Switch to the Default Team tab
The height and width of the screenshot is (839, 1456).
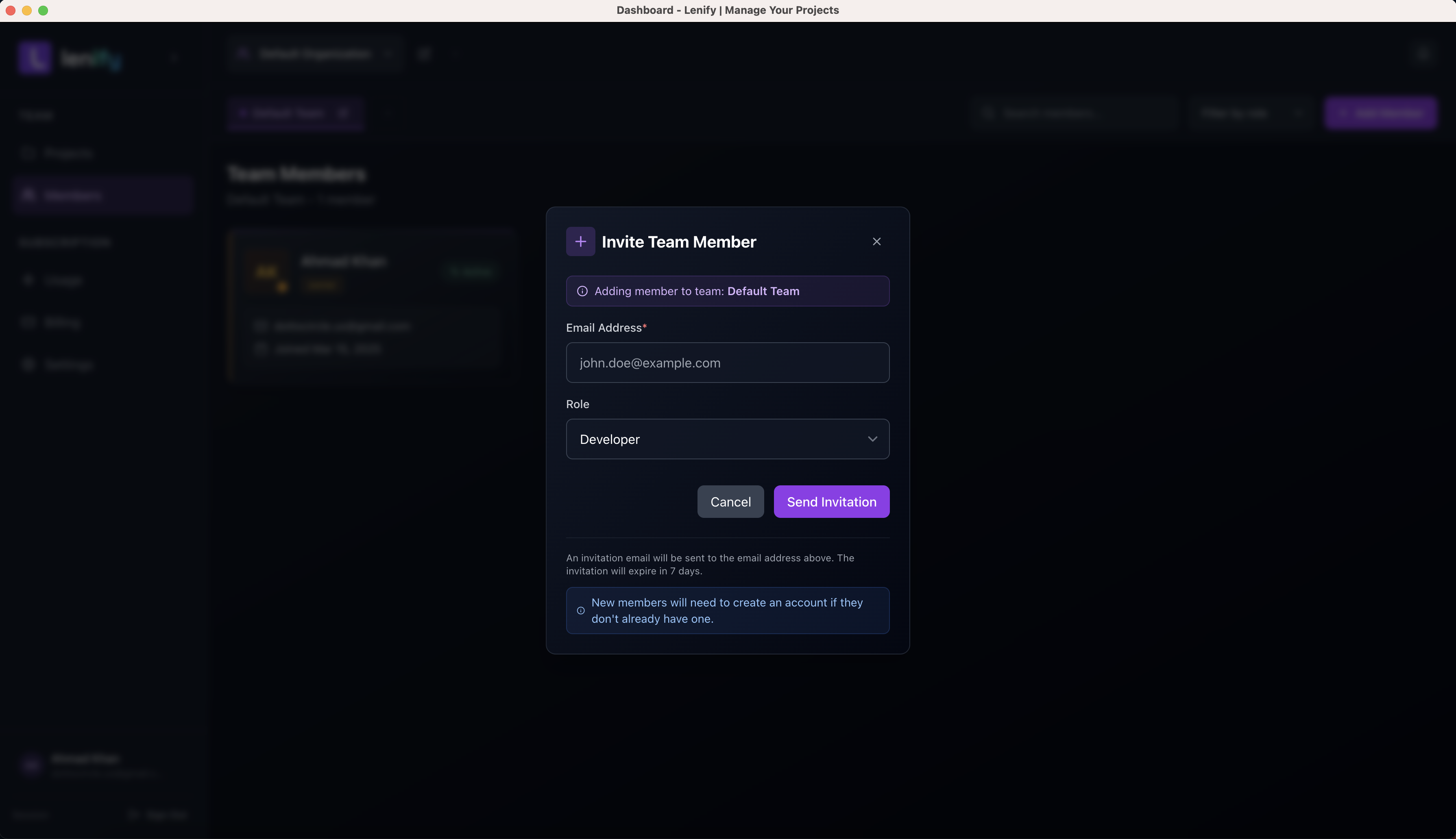tap(294, 113)
